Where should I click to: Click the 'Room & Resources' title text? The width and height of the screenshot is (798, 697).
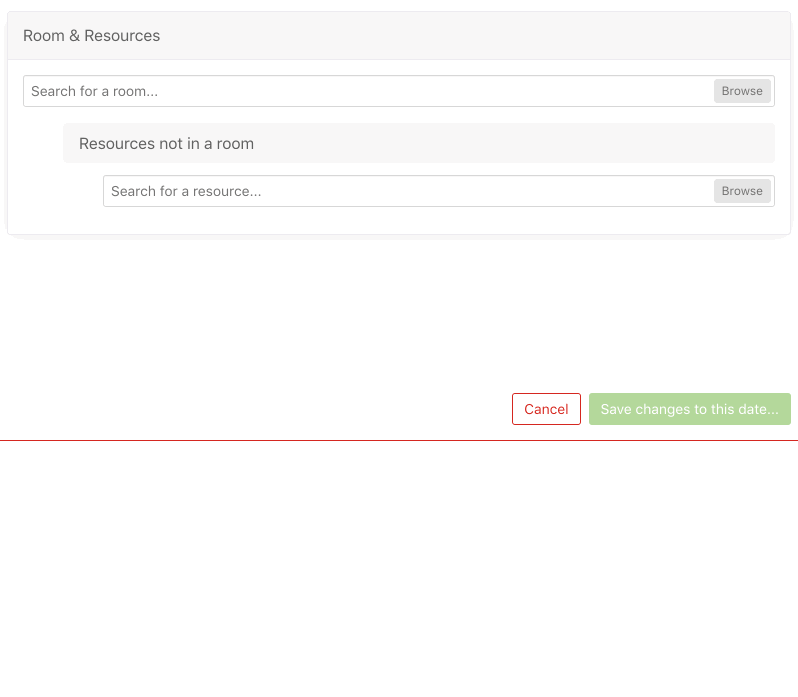(x=91, y=36)
